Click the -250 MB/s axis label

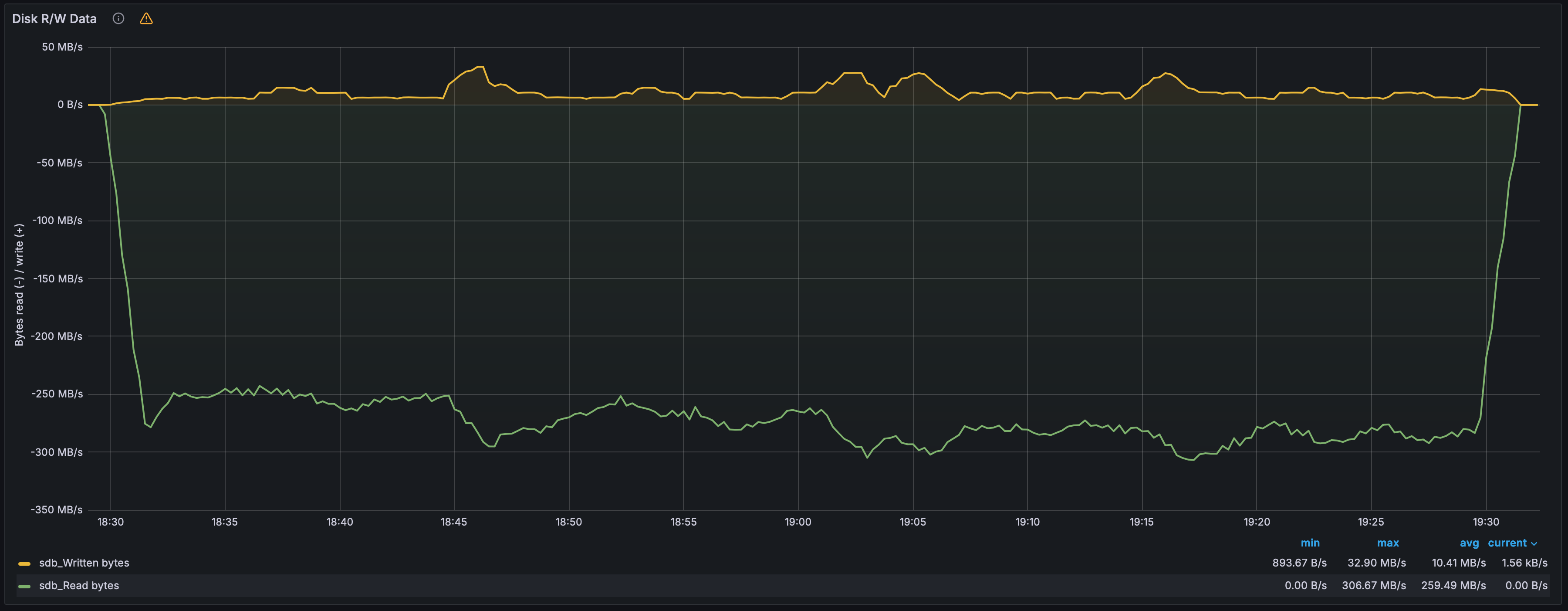click(57, 394)
